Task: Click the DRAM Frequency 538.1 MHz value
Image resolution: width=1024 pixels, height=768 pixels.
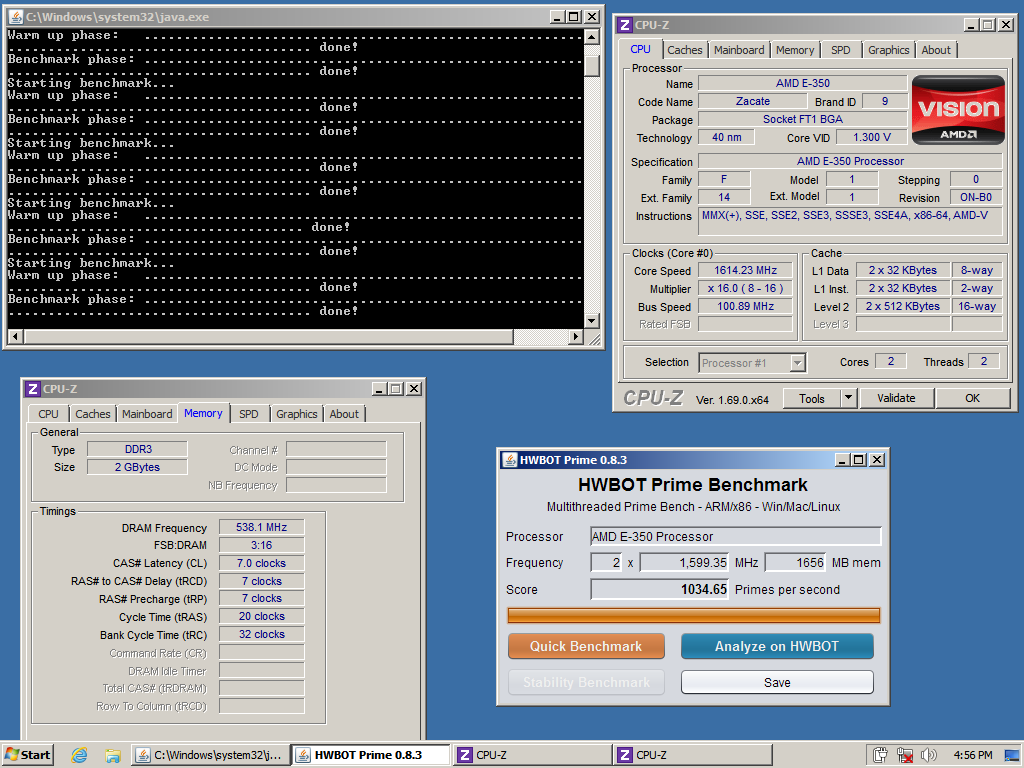Action: click(261, 527)
